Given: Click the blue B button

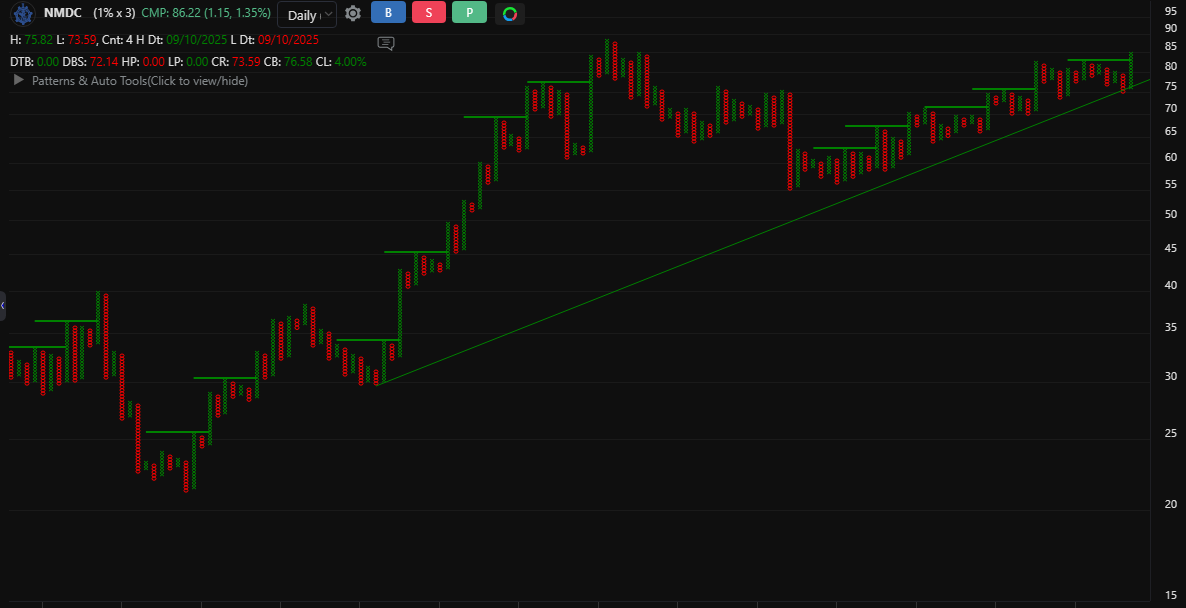Looking at the screenshot, I should [388, 13].
